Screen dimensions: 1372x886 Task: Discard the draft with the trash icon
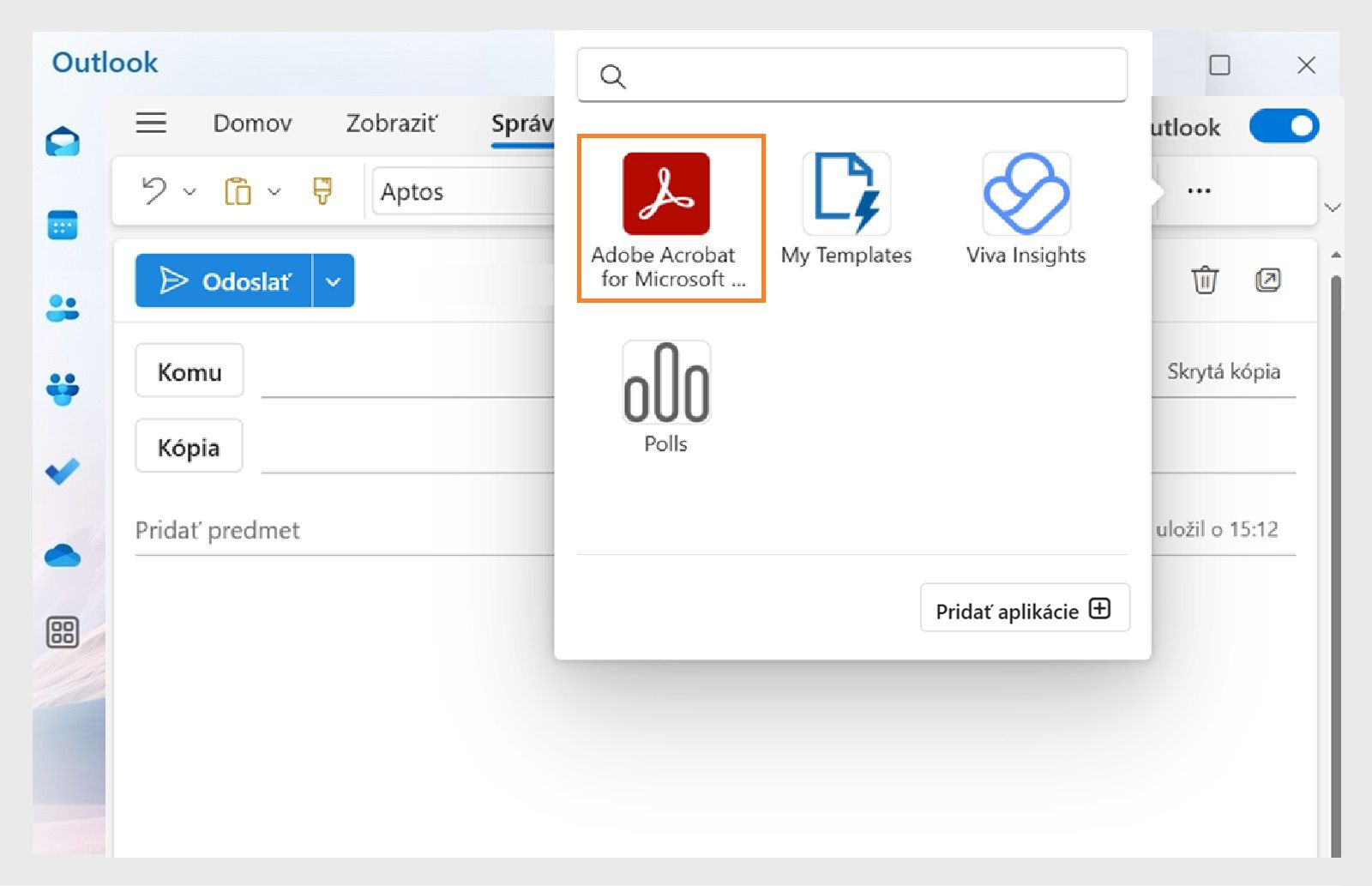click(1206, 280)
